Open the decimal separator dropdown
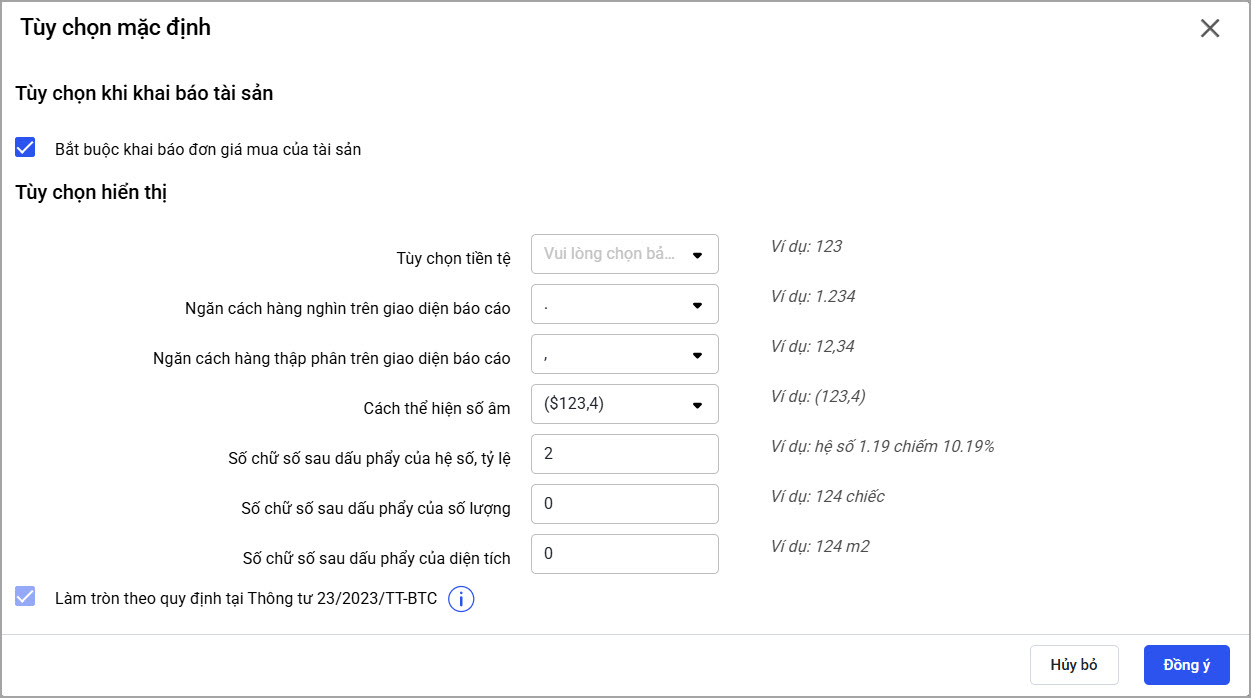Viewport: 1251px width, 698px height. [x=624, y=354]
